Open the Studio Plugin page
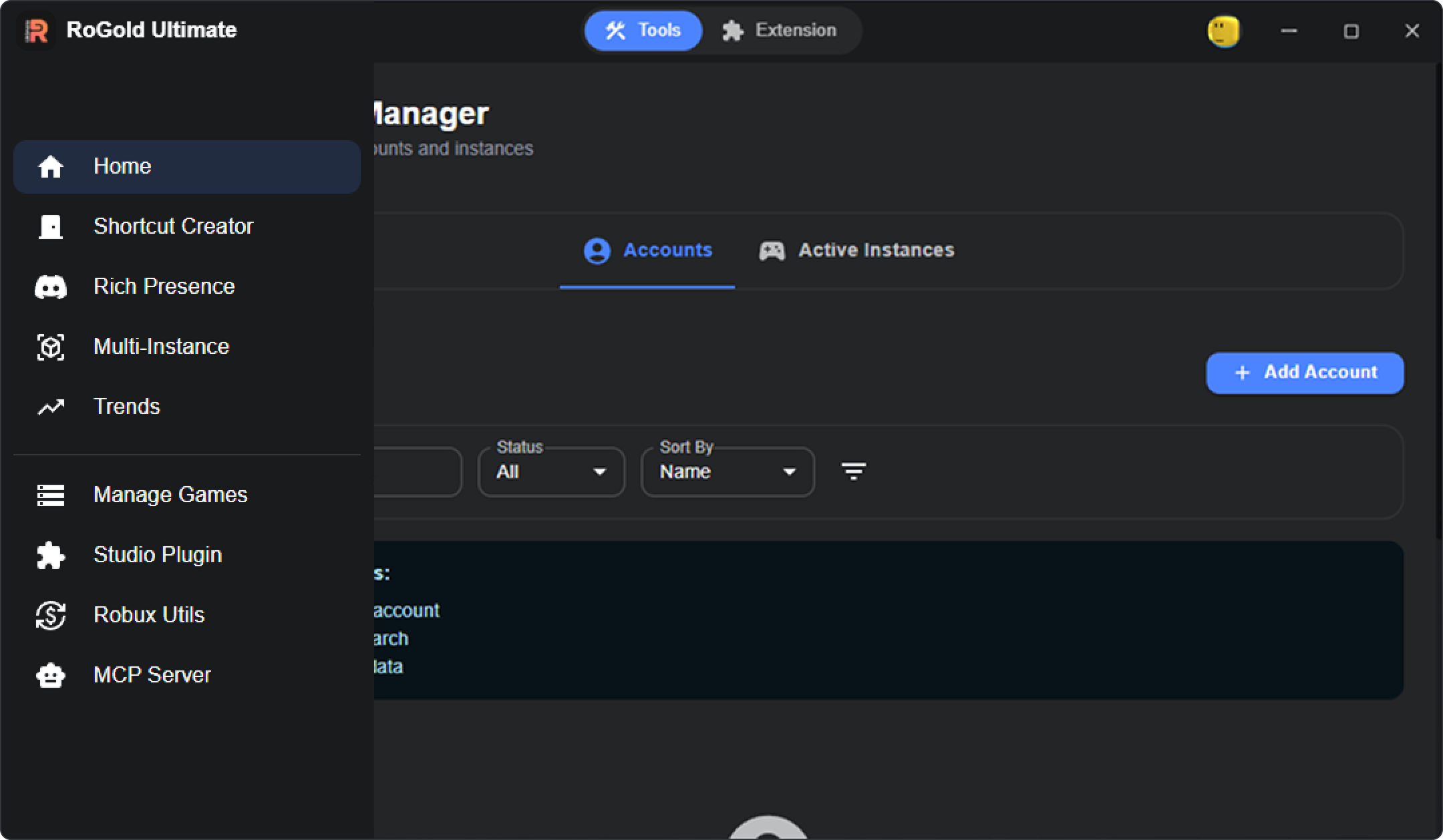Viewport: 1443px width, 840px height. tap(187, 555)
